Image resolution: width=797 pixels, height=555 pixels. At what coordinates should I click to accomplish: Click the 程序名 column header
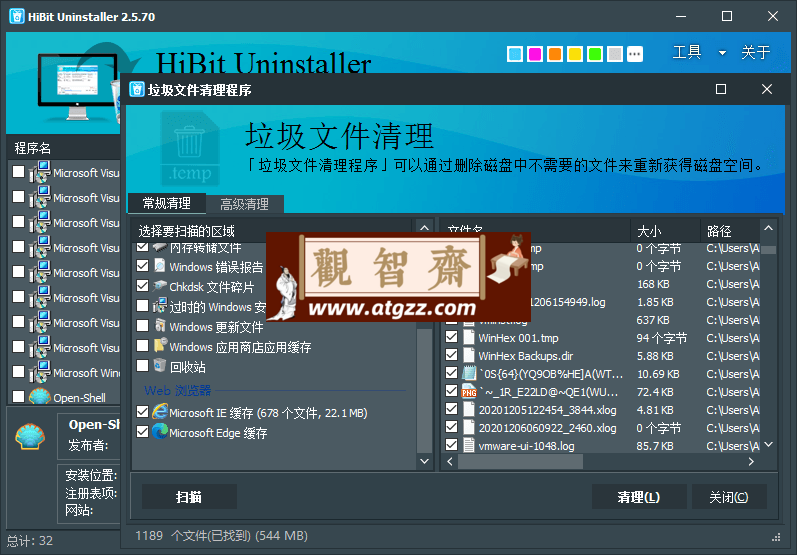(64, 148)
